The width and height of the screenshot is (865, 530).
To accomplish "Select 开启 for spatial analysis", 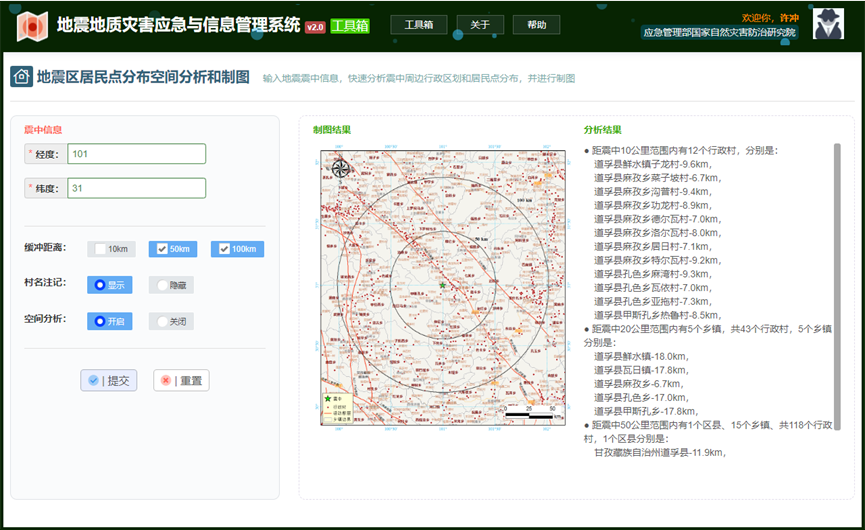I will pos(109,322).
